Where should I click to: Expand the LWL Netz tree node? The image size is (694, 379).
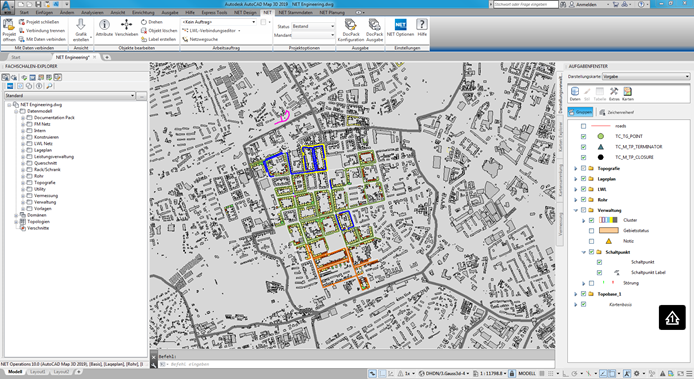[23, 143]
